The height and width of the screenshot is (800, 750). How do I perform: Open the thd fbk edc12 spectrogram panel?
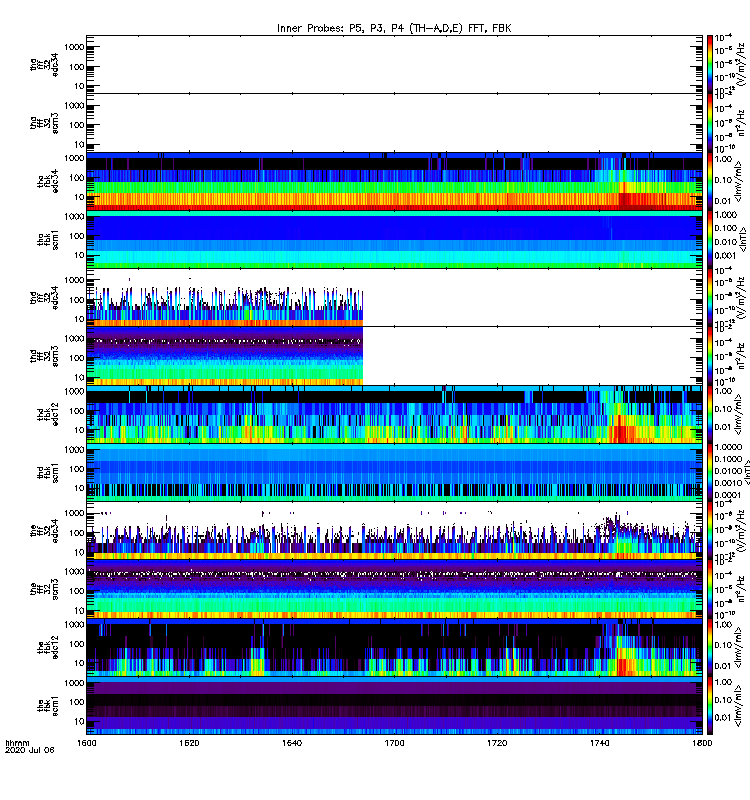click(x=394, y=414)
